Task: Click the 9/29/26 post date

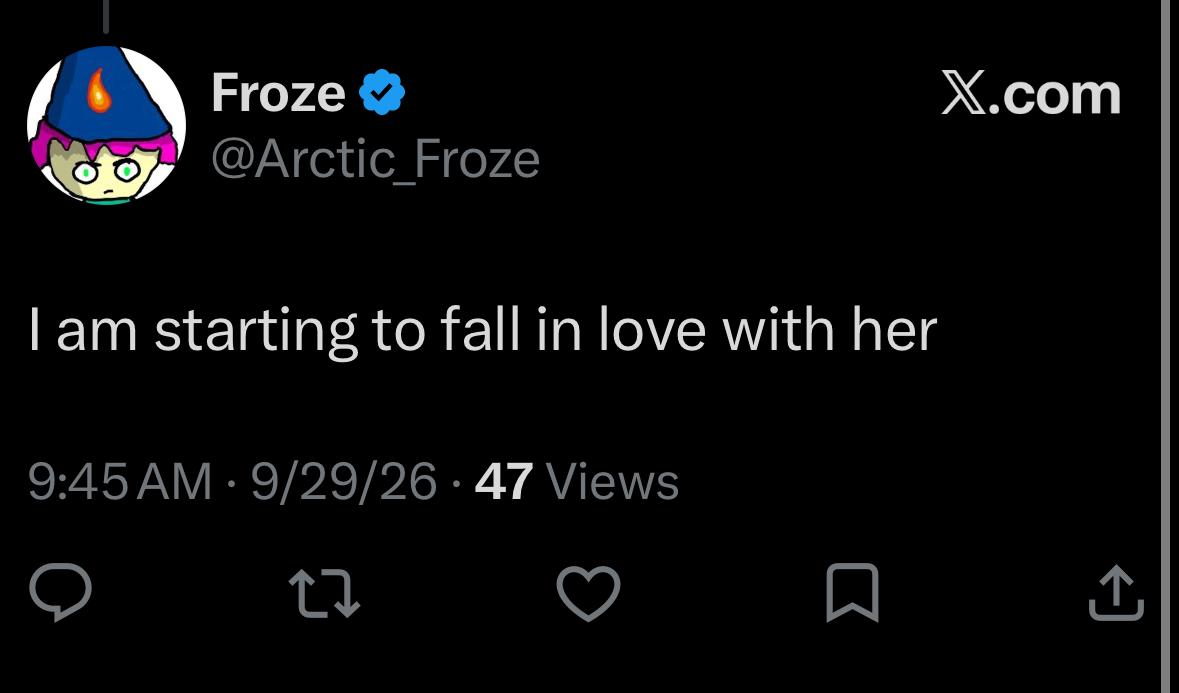Action: (x=344, y=481)
